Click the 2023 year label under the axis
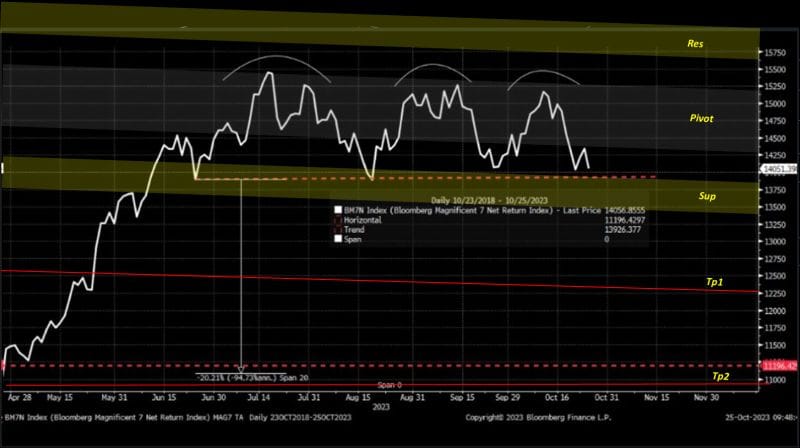The height and width of the screenshot is (448, 800). coord(381,407)
